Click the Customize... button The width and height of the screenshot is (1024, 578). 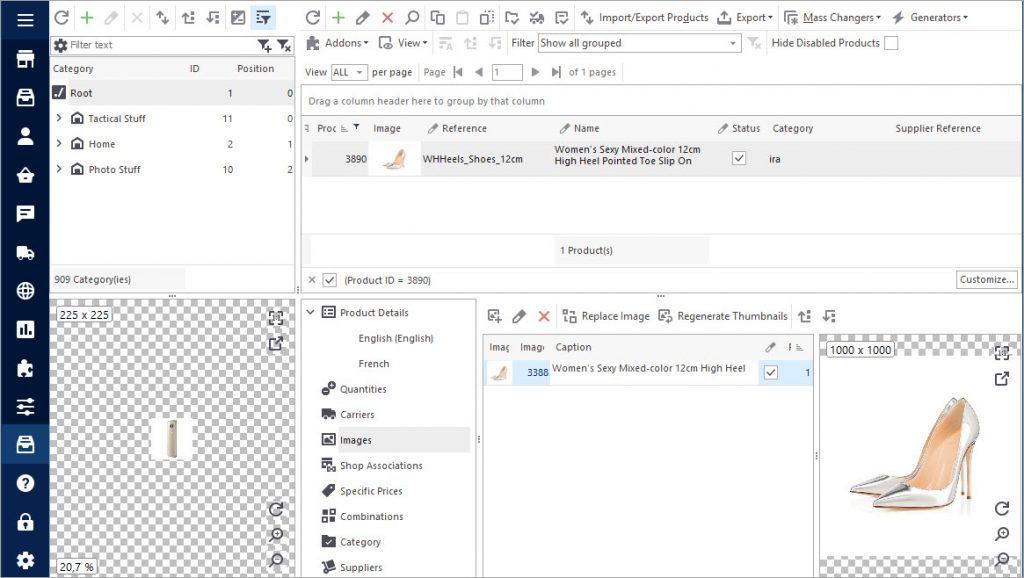[x=987, y=280]
